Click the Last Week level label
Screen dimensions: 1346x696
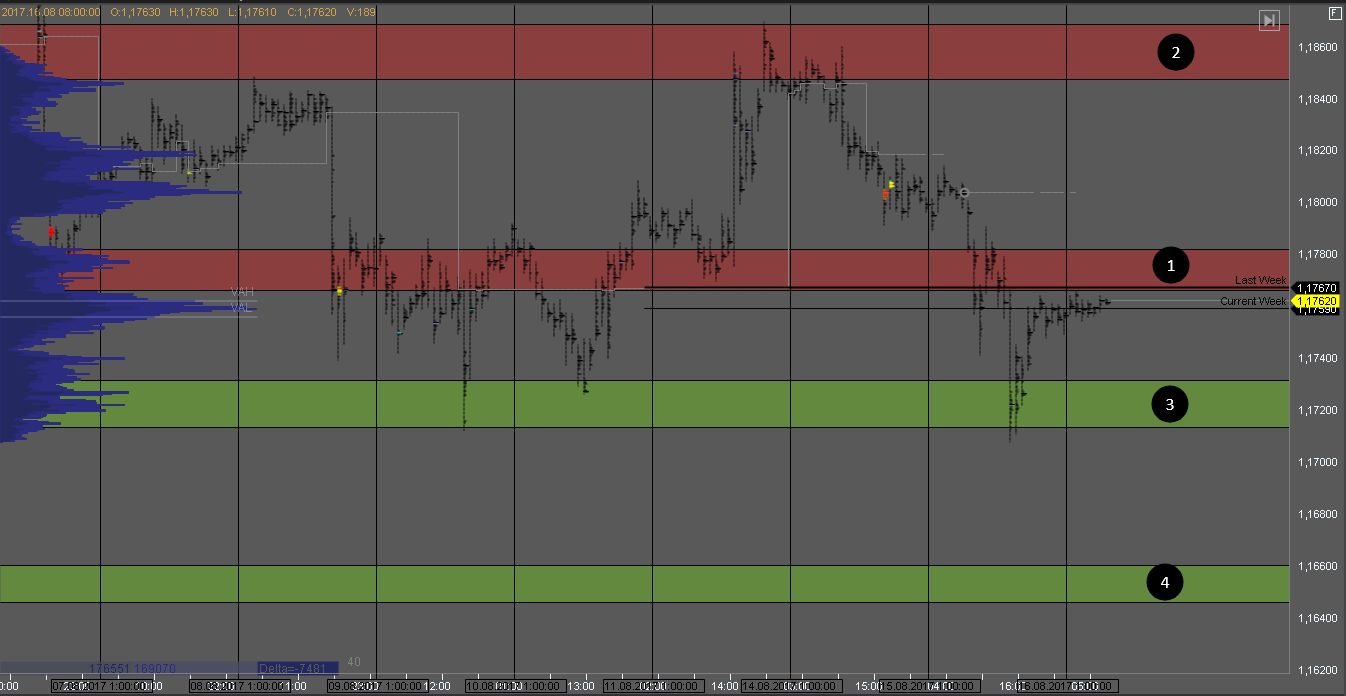(1260, 280)
